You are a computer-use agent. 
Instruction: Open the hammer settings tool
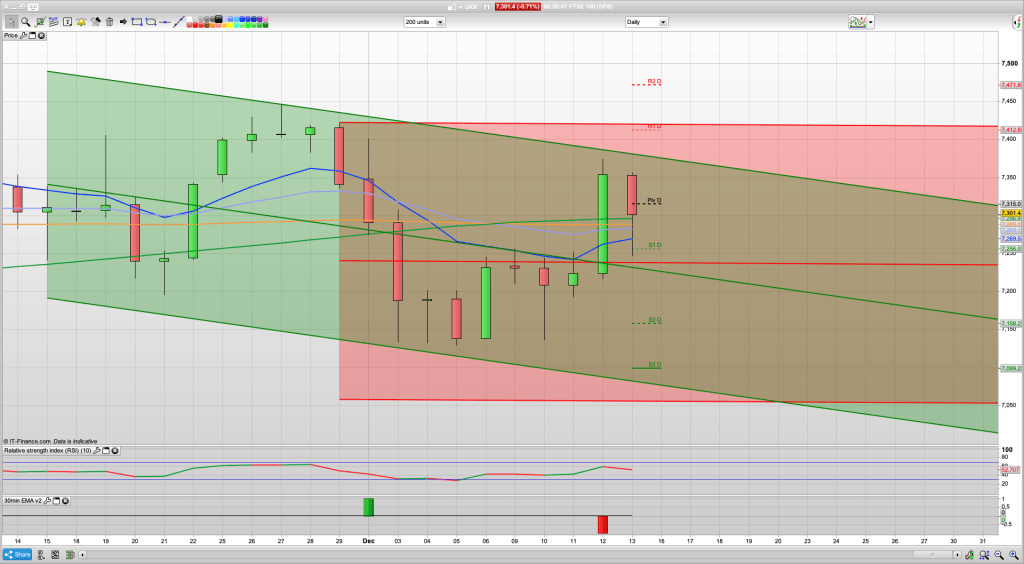click(x=95, y=22)
